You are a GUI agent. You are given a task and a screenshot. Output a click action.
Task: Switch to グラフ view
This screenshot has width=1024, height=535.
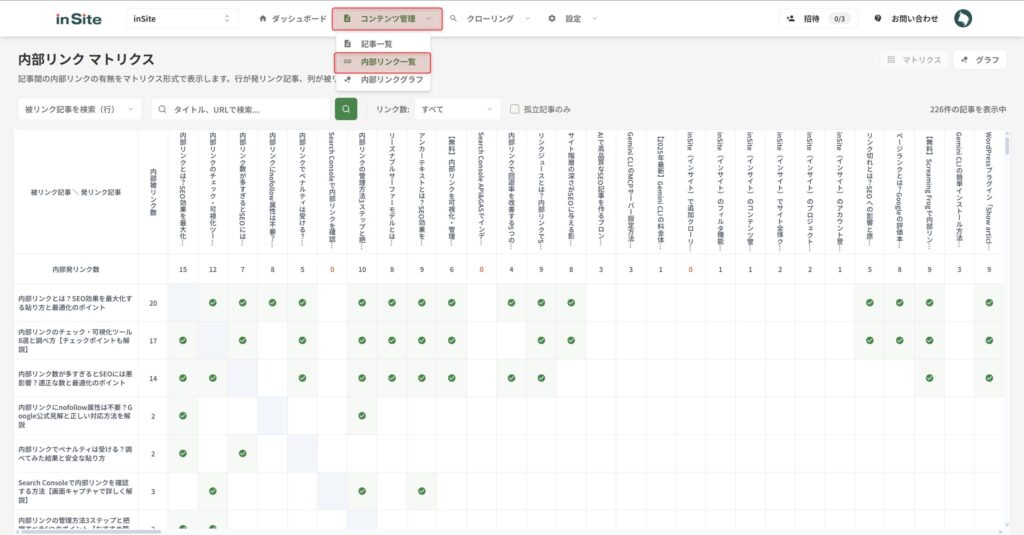tap(979, 60)
